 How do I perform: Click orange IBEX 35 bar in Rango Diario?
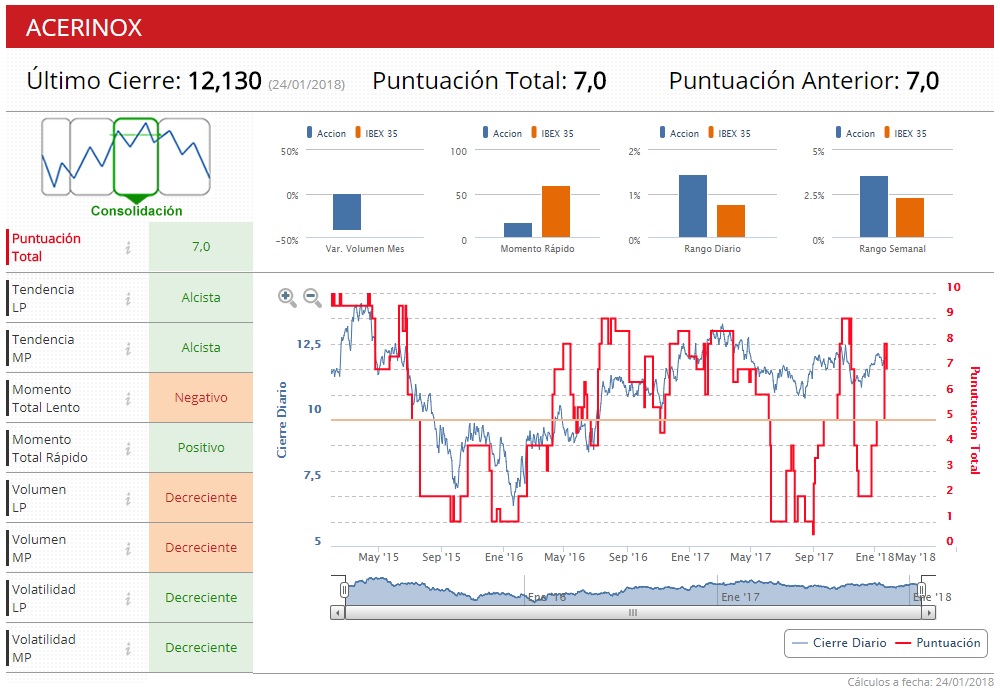pos(731,221)
